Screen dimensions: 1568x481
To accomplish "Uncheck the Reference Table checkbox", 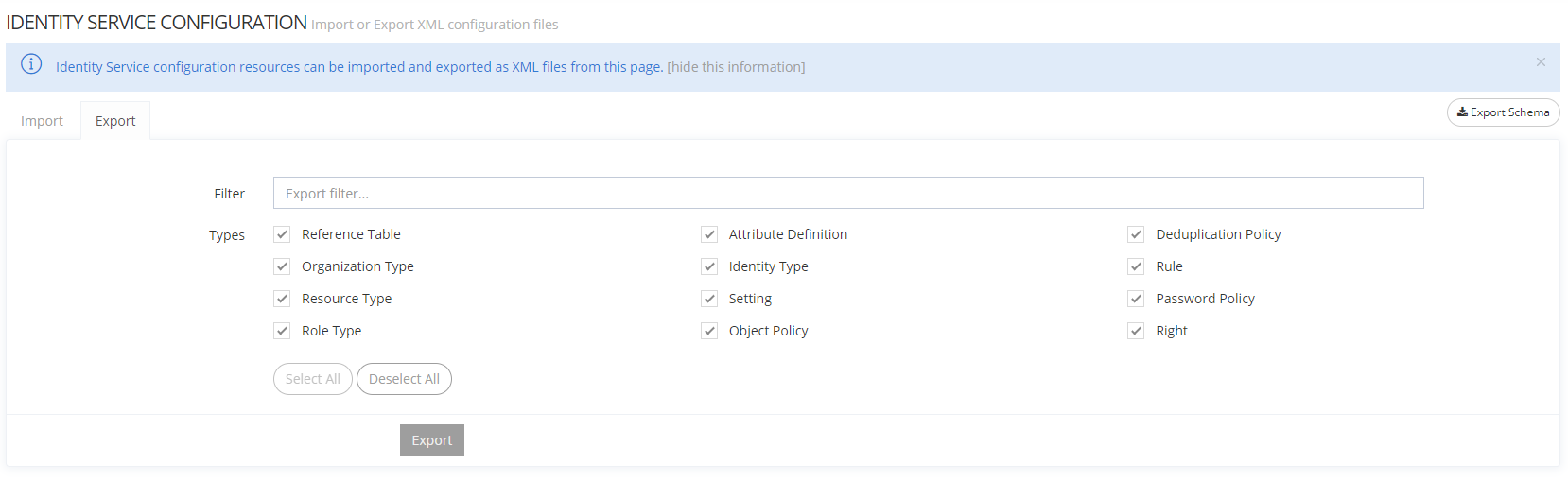I will pyautogui.click(x=282, y=234).
